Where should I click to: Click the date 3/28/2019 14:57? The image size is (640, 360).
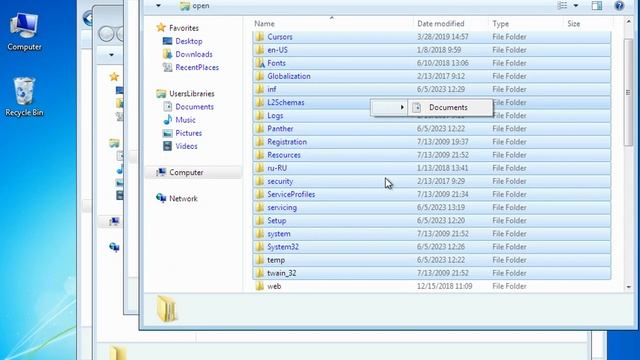point(442,37)
